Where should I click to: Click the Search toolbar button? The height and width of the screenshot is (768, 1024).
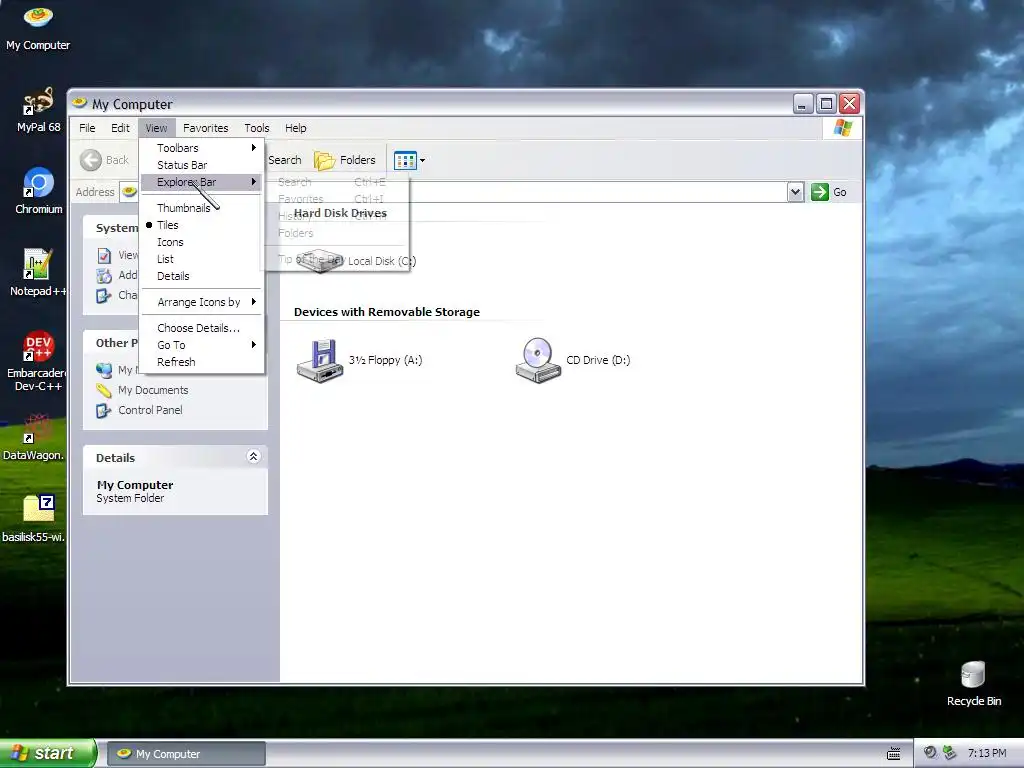click(x=285, y=160)
